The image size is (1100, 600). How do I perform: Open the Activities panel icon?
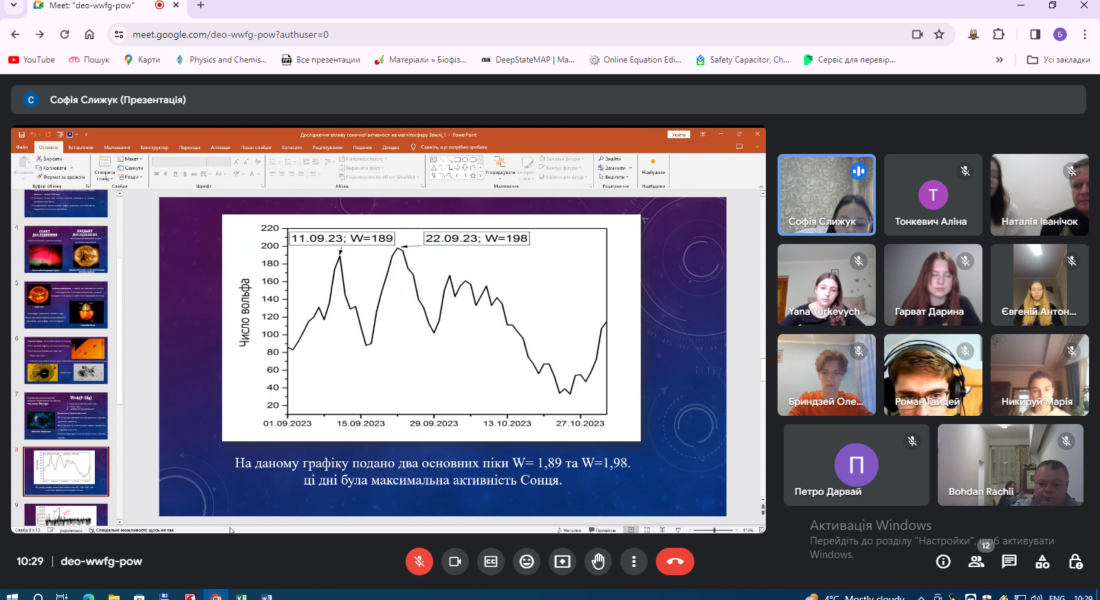(1042, 561)
